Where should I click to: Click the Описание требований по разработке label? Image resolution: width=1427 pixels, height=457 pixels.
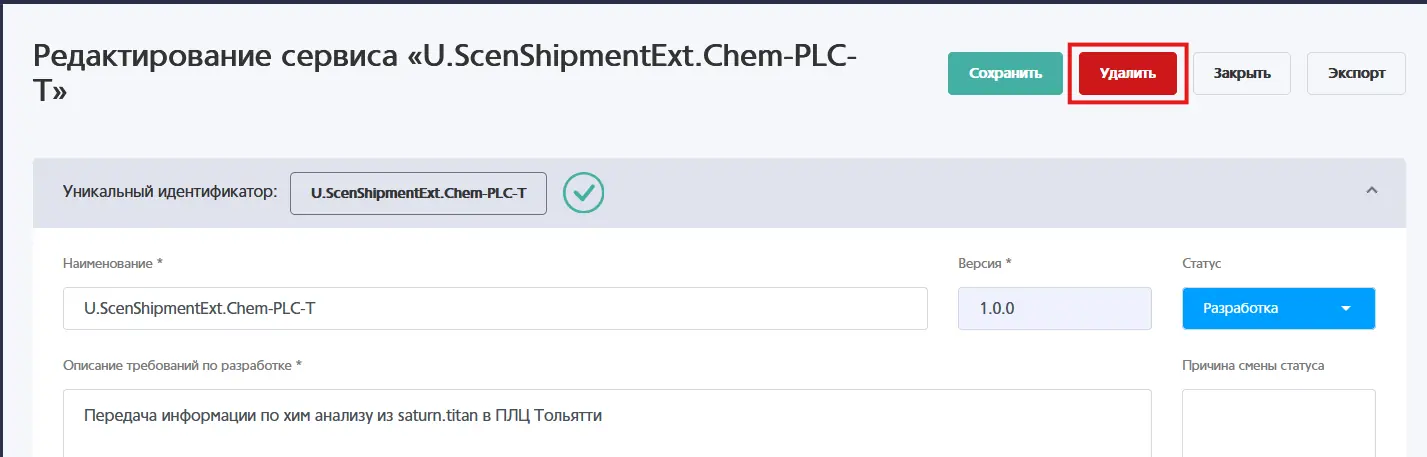[182, 365]
